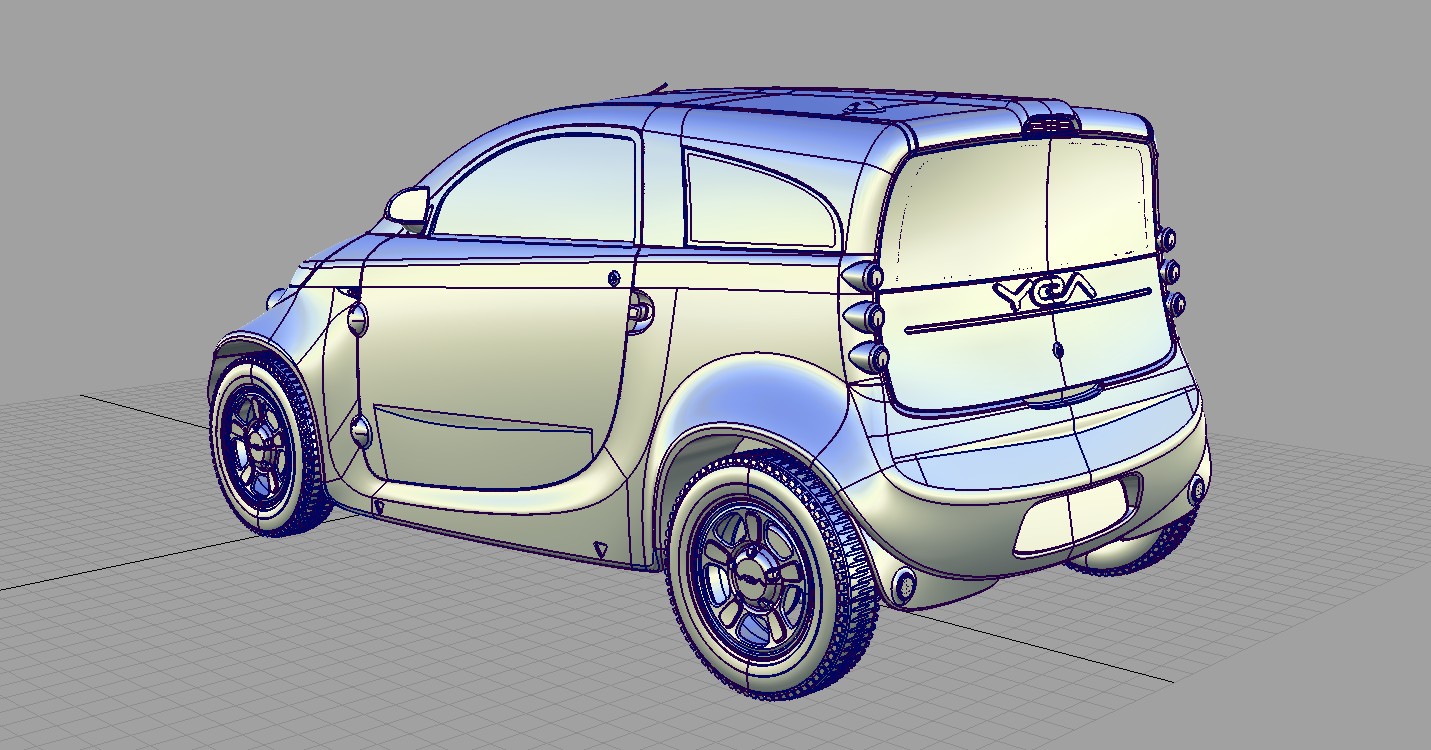Click the left rear bumper round reflector
Screen dimensions: 1431x750
(x=904, y=583)
